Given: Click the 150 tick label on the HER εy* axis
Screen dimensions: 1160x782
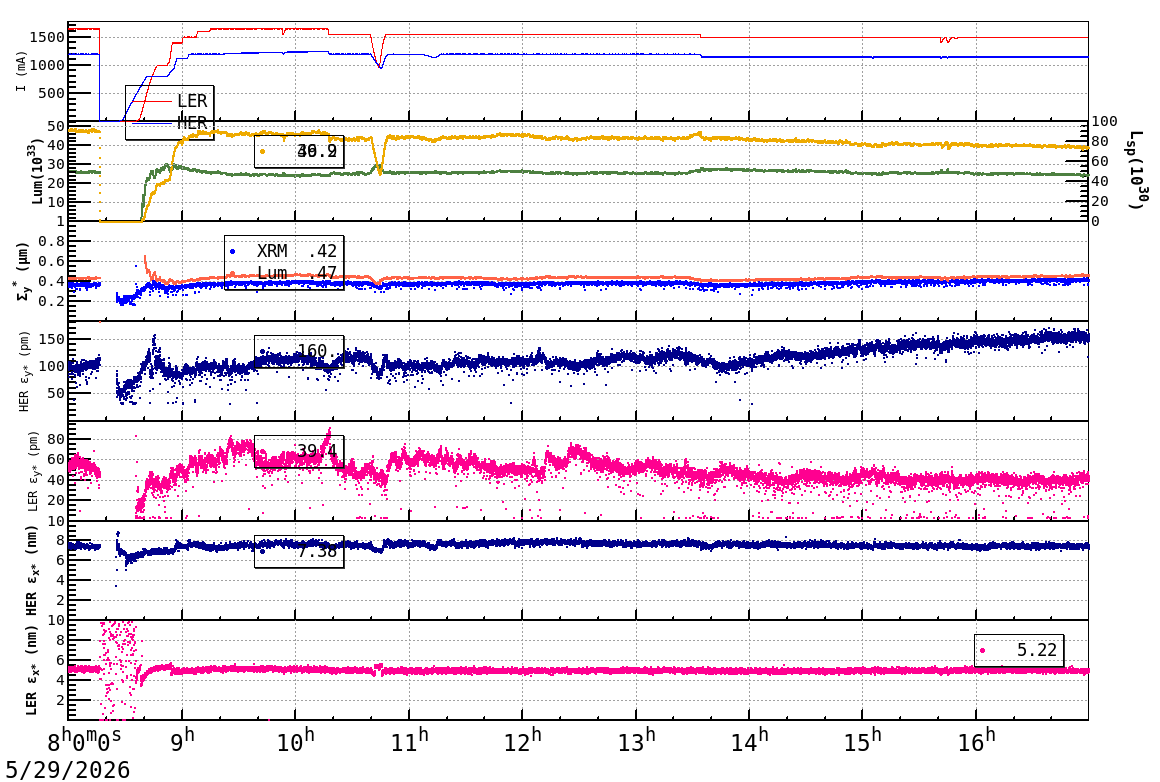Looking at the screenshot, I should click(x=52, y=339).
